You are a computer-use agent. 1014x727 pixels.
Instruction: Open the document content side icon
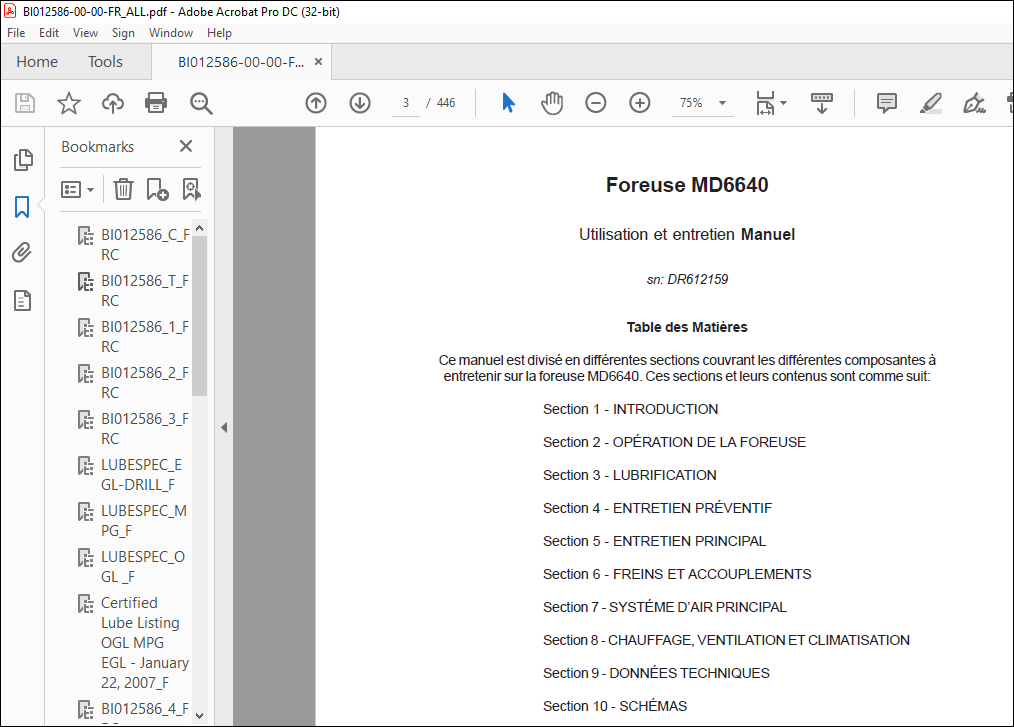23,300
